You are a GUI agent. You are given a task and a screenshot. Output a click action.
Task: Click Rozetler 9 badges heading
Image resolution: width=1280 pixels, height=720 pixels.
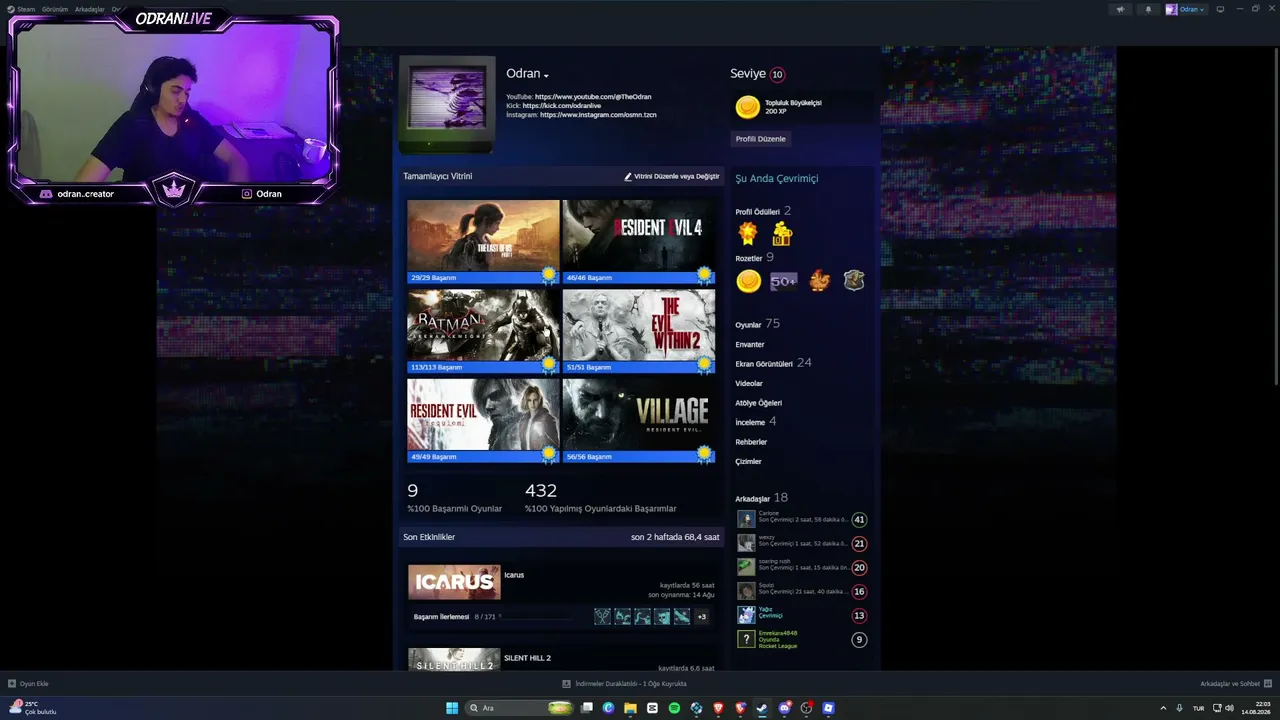754,258
